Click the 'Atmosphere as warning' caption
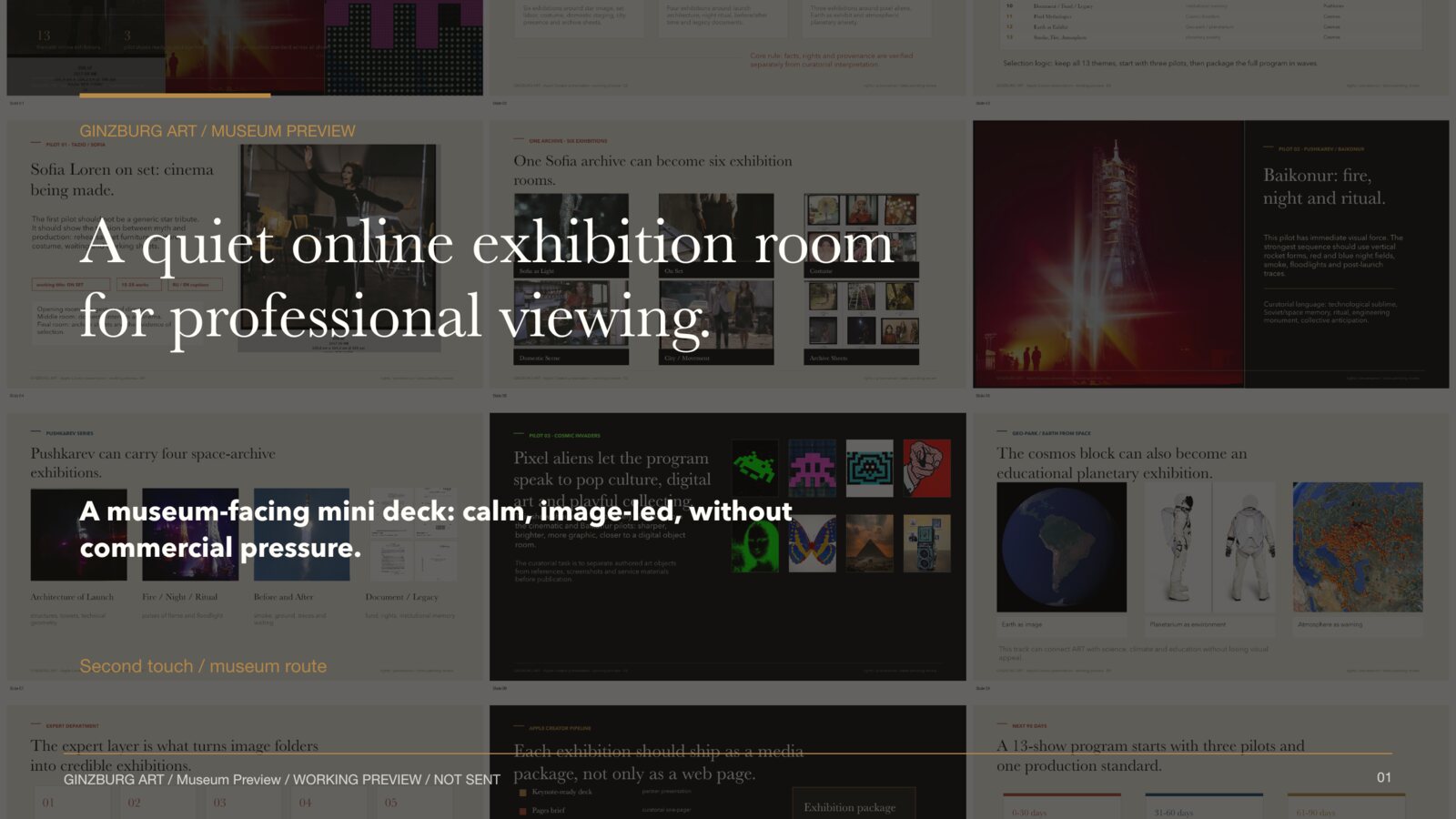This screenshot has height=819, width=1456. [1330, 624]
